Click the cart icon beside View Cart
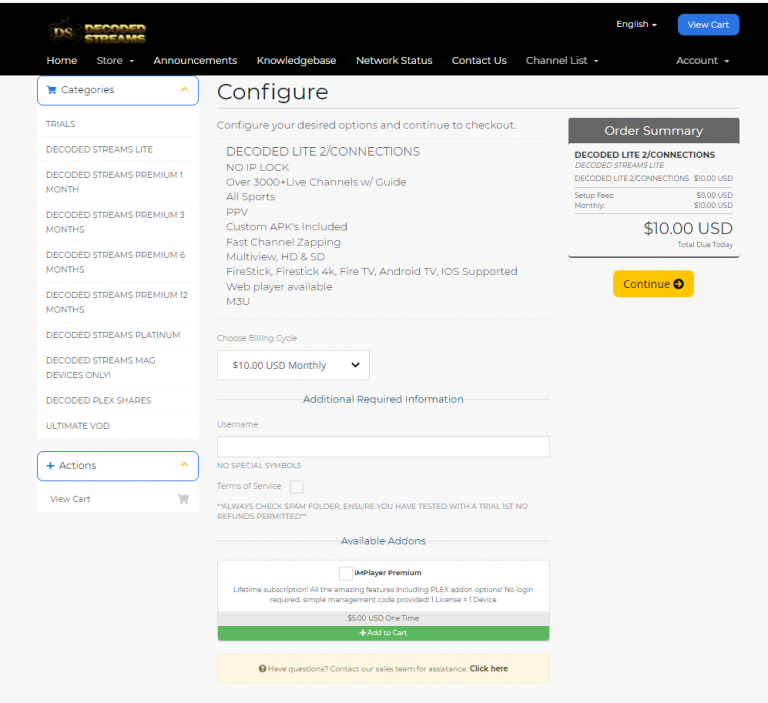This screenshot has height=703, width=768. pos(183,499)
